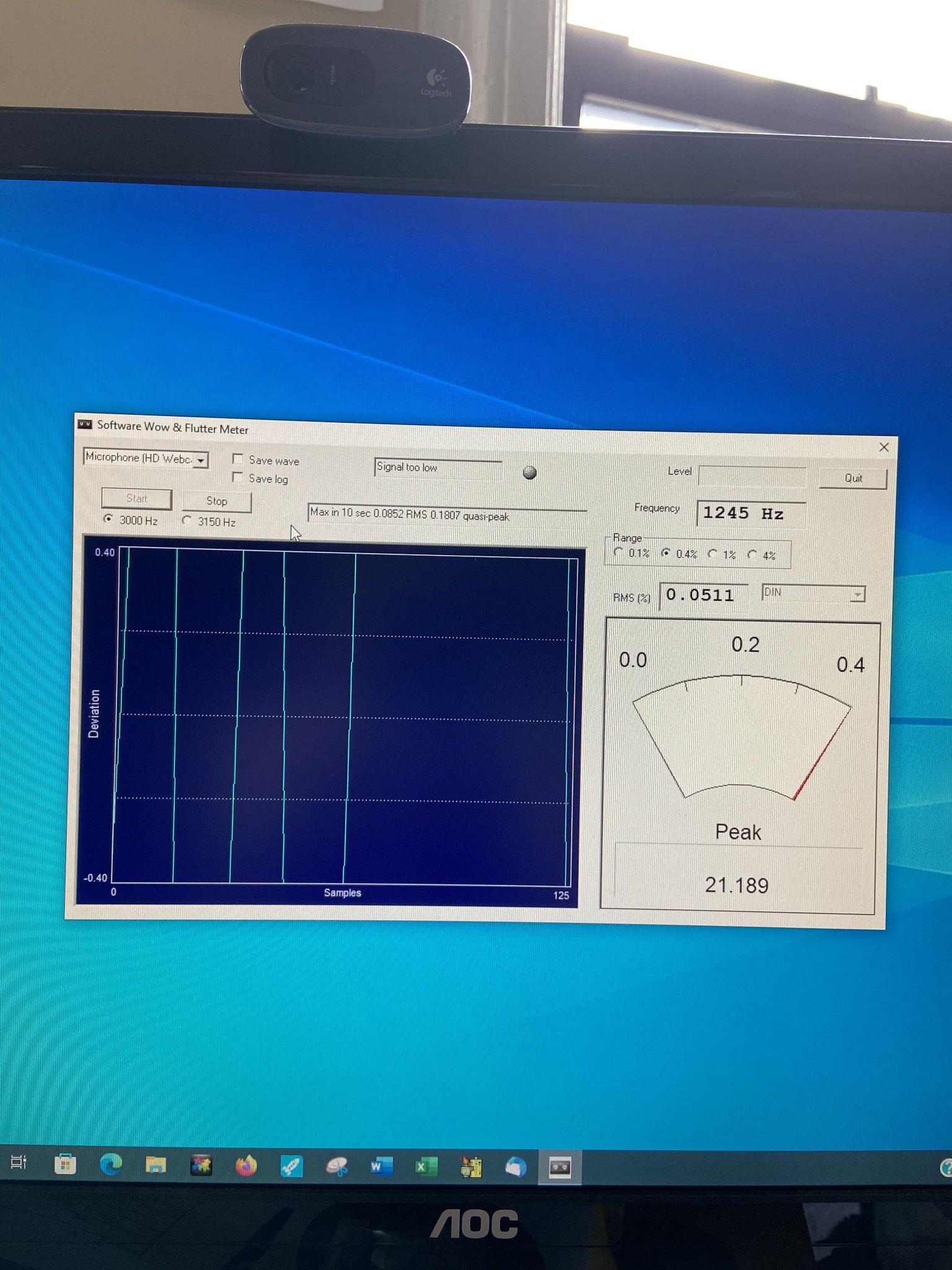This screenshot has height=1270, width=952.
Task: Set the range to 0.1%
Action: 618,552
